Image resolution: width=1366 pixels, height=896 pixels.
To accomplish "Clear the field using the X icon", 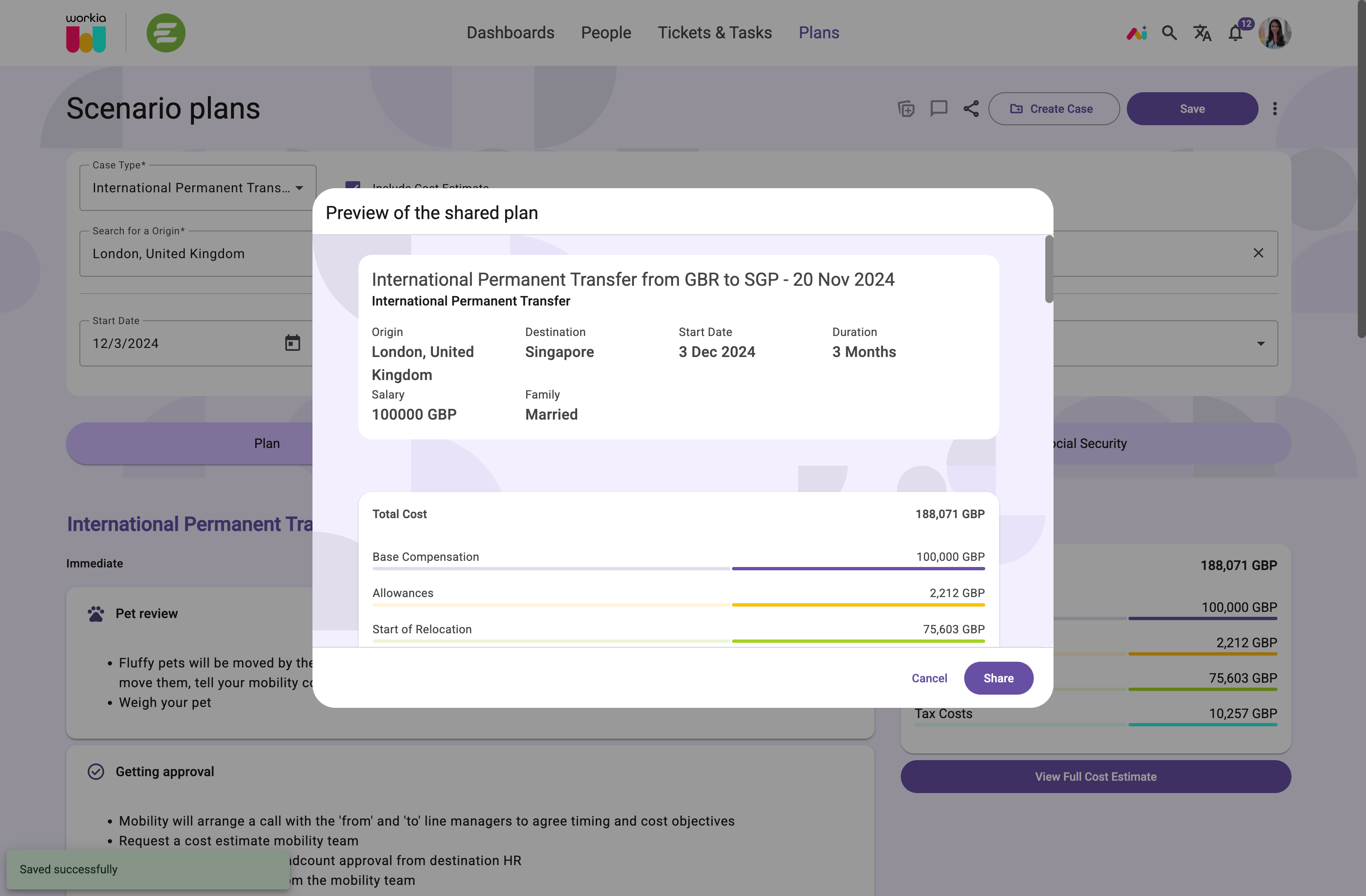I will (x=1259, y=252).
